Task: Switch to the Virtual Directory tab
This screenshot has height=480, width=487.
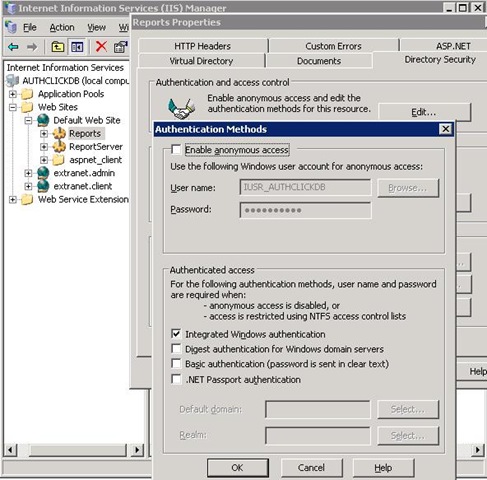Action: click(201, 61)
